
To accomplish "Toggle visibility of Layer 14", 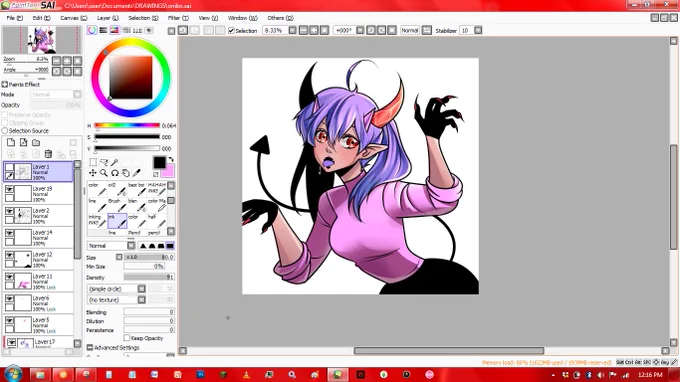I will click(x=9, y=233).
